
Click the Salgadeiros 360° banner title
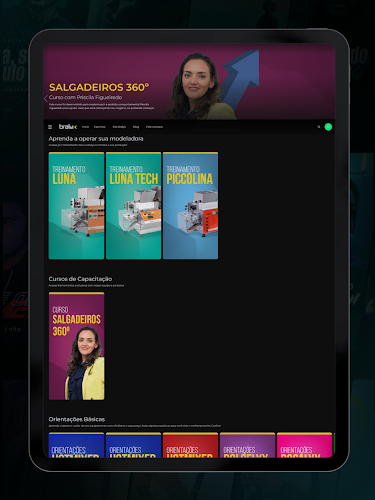[x=99, y=87]
